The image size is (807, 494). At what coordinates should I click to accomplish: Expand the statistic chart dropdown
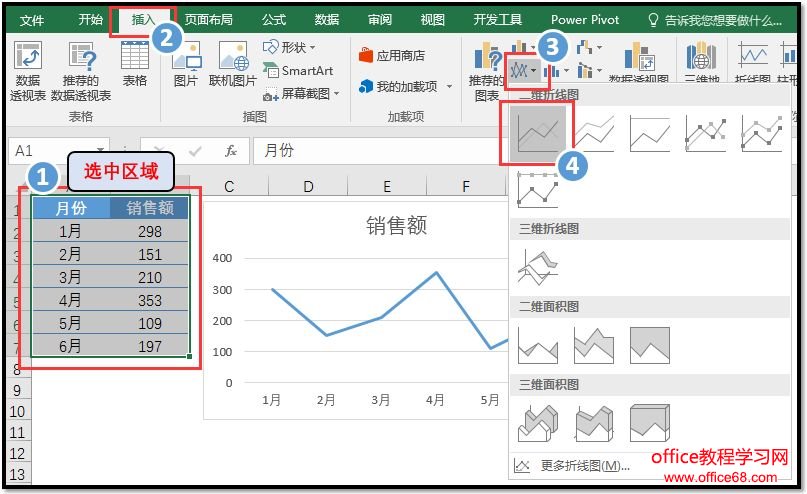566,70
